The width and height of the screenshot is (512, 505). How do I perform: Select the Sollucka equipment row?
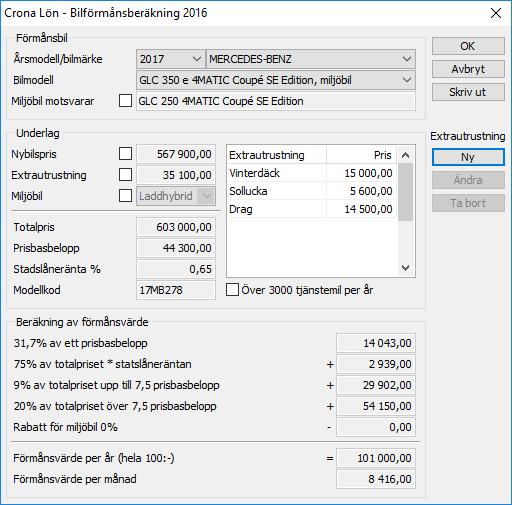coord(312,191)
